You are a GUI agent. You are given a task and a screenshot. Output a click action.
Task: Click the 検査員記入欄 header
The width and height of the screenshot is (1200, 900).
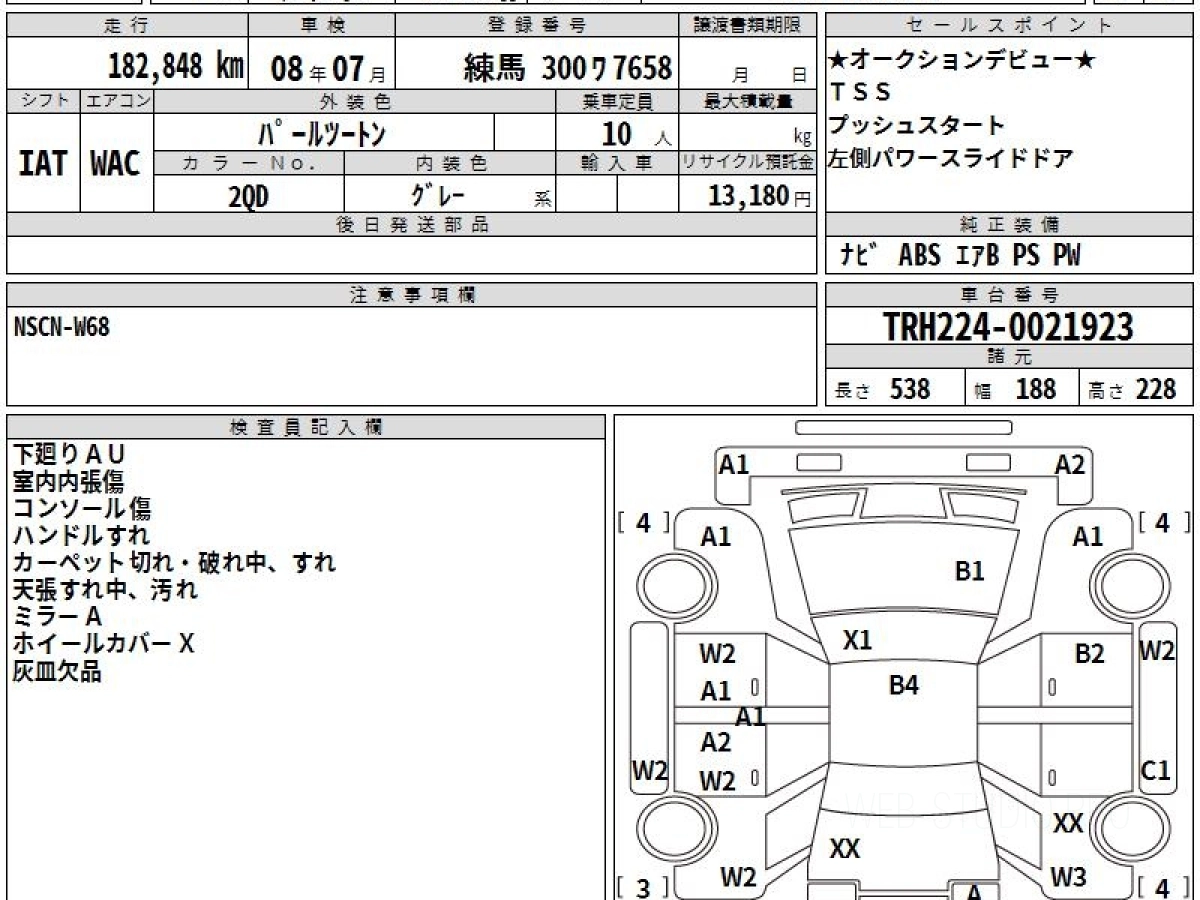306,427
